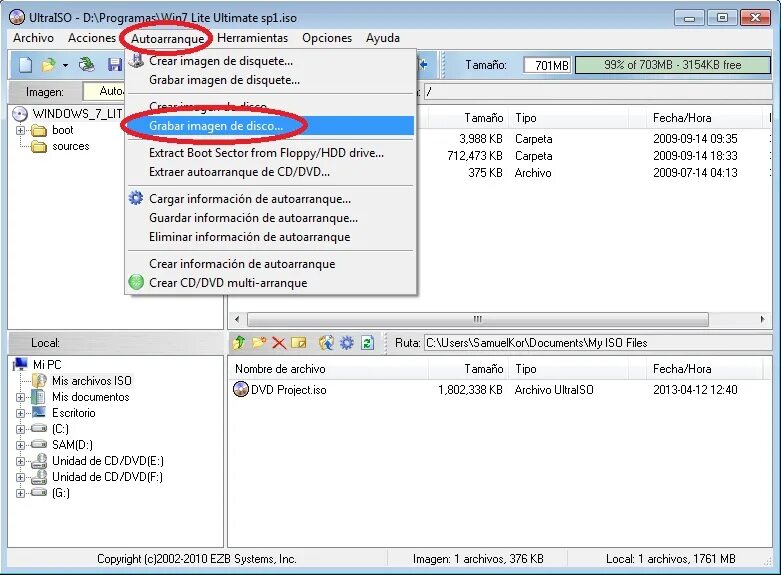
Task: Sort local list by Fecha/Hora header
Action: [x=704, y=369]
